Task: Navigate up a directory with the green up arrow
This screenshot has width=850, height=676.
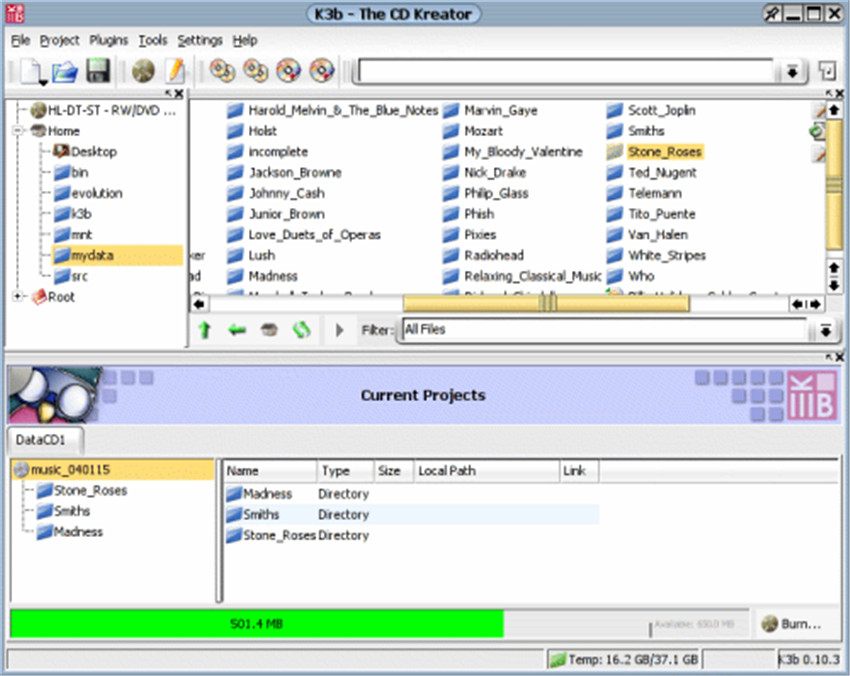Action: [x=205, y=329]
